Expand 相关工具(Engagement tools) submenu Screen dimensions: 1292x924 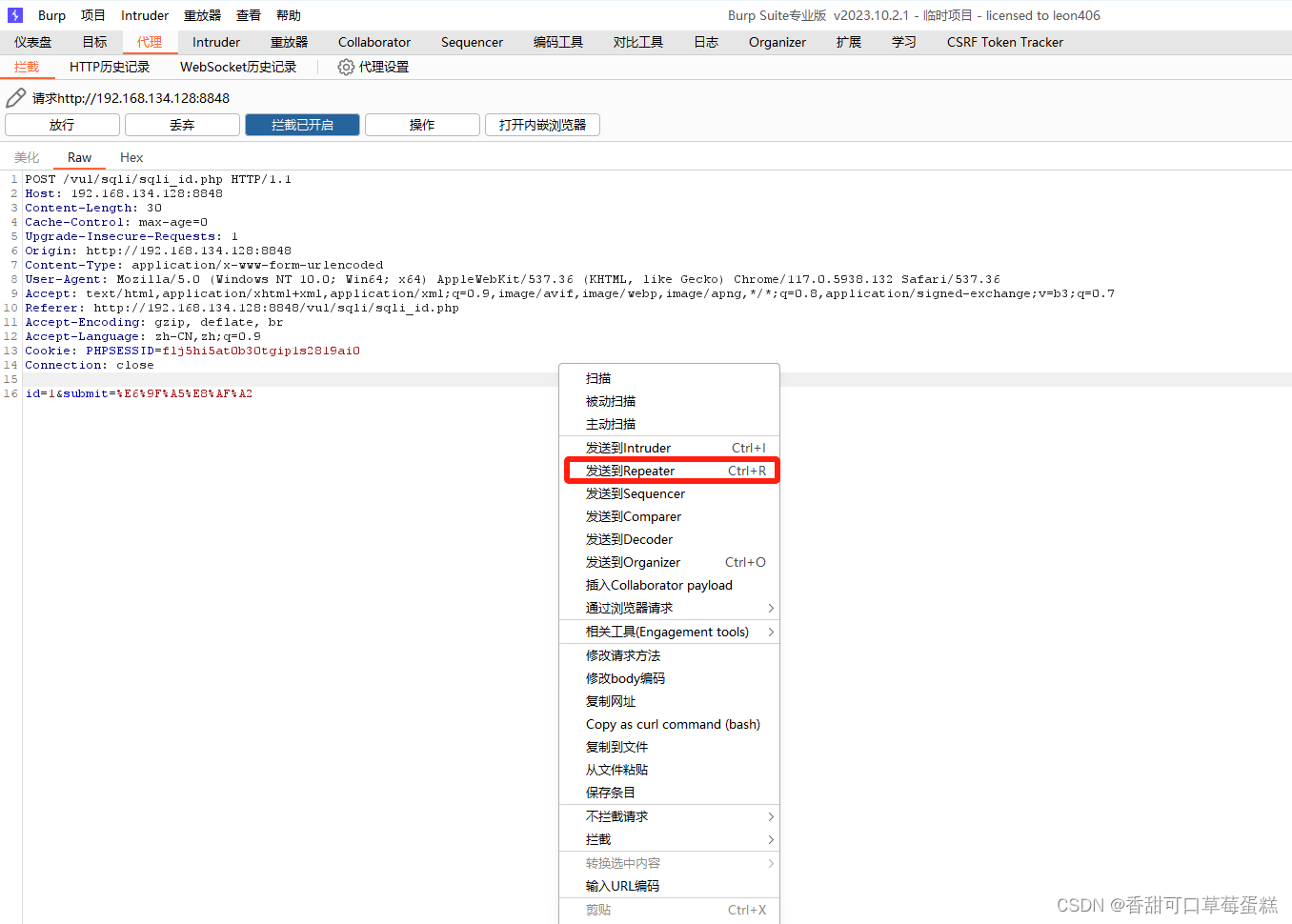(x=669, y=632)
